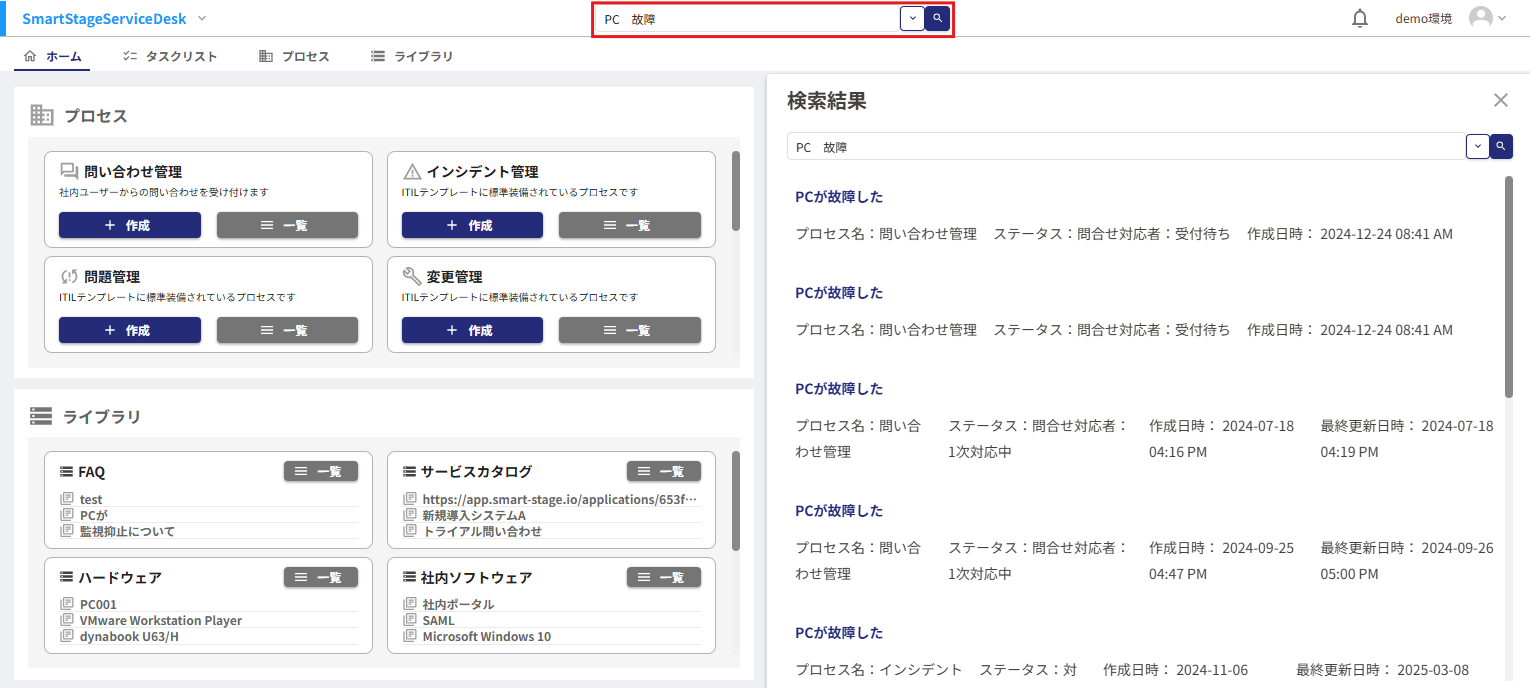
Task: Create a new インシデント管理 ticket
Action: pyautogui.click(x=472, y=225)
